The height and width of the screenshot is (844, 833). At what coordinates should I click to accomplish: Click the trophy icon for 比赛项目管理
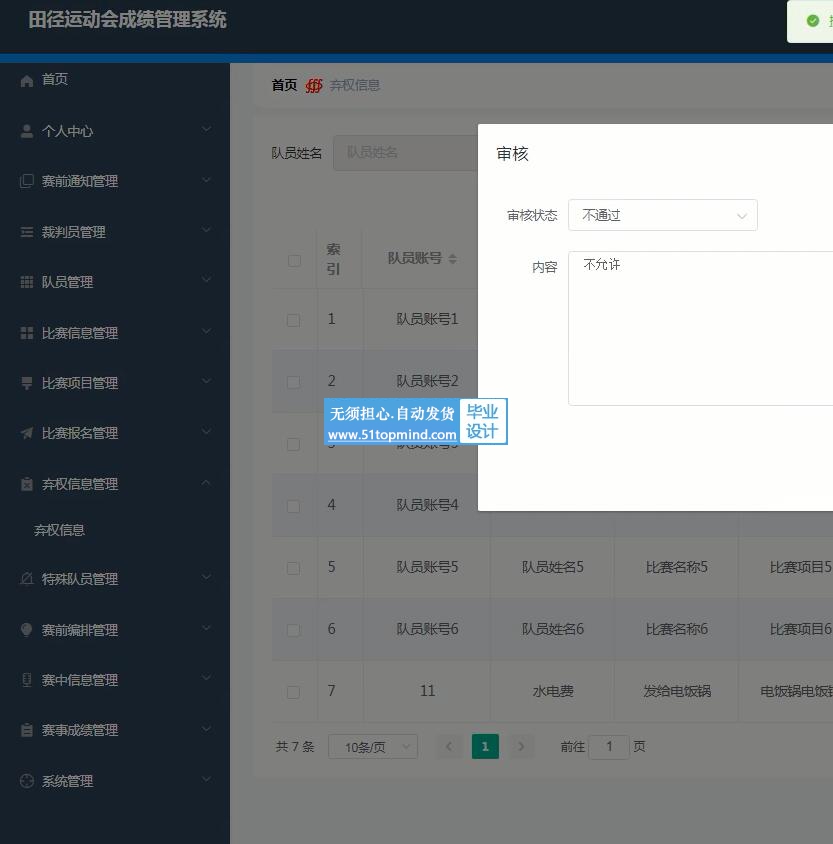pos(26,383)
